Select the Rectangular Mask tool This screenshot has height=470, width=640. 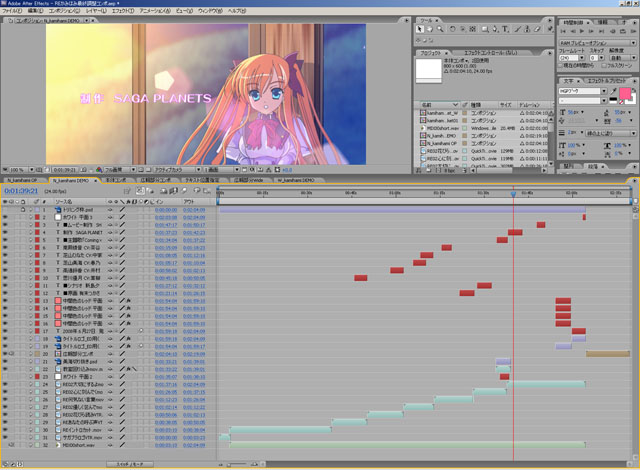click(484, 29)
